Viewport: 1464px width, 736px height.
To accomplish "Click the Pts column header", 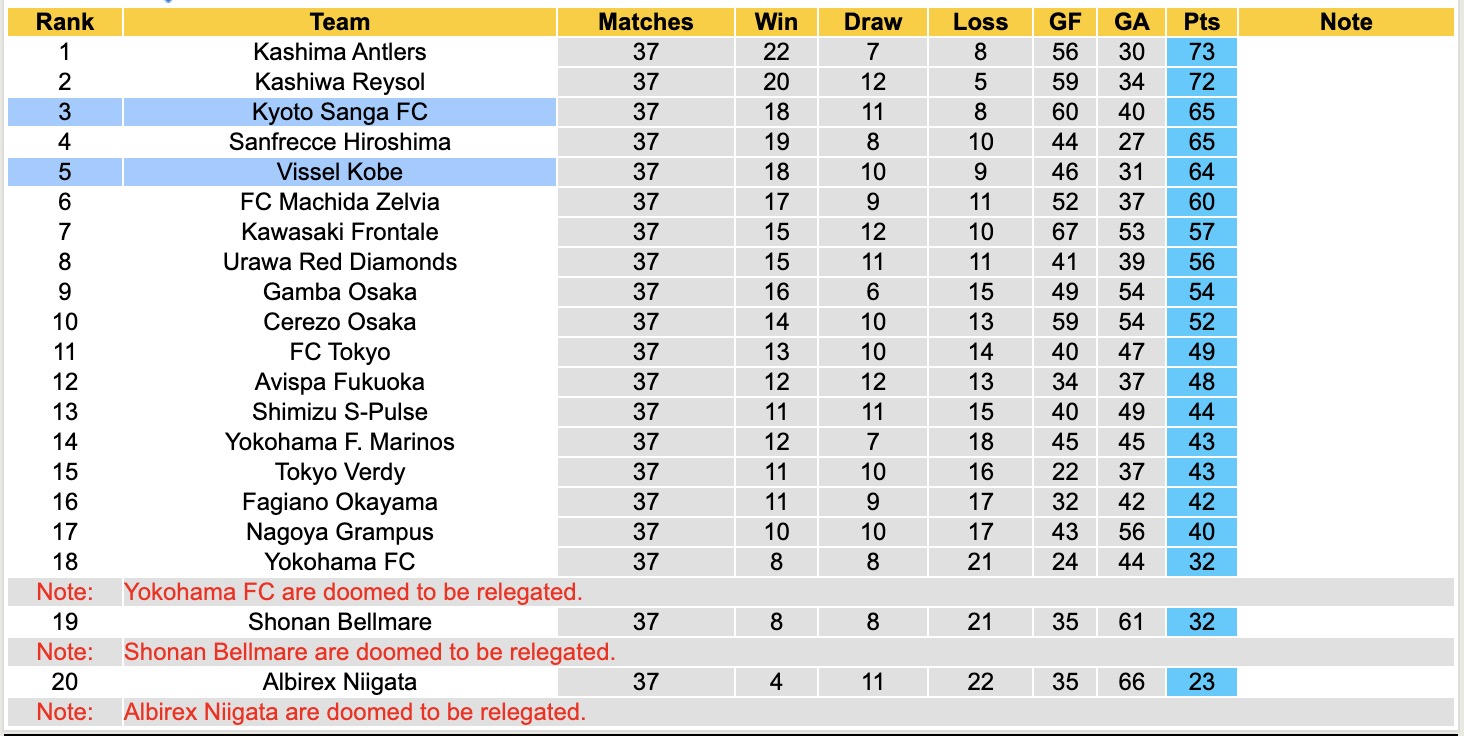I will pyautogui.click(x=1201, y=22).
